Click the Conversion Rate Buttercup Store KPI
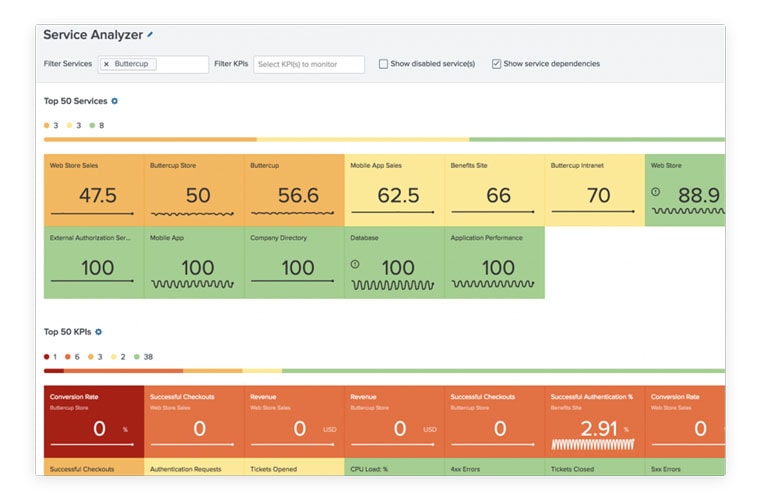This screenshot has height=500, width=760. 94,421
